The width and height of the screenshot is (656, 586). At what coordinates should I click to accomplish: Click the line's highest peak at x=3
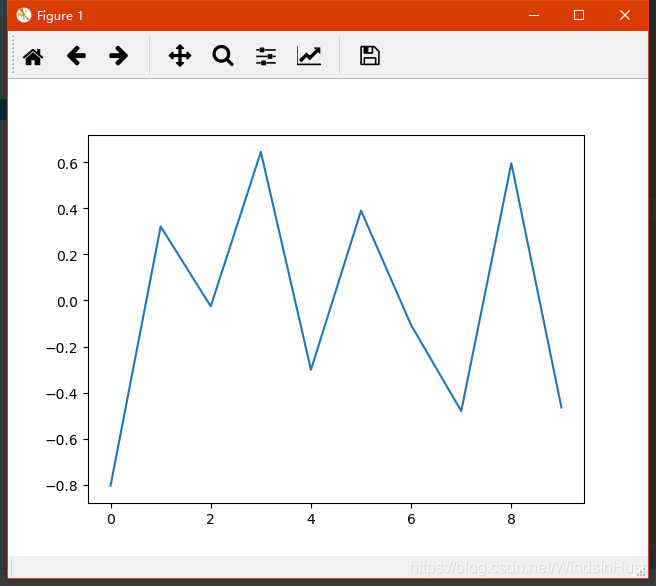[261, 152]
